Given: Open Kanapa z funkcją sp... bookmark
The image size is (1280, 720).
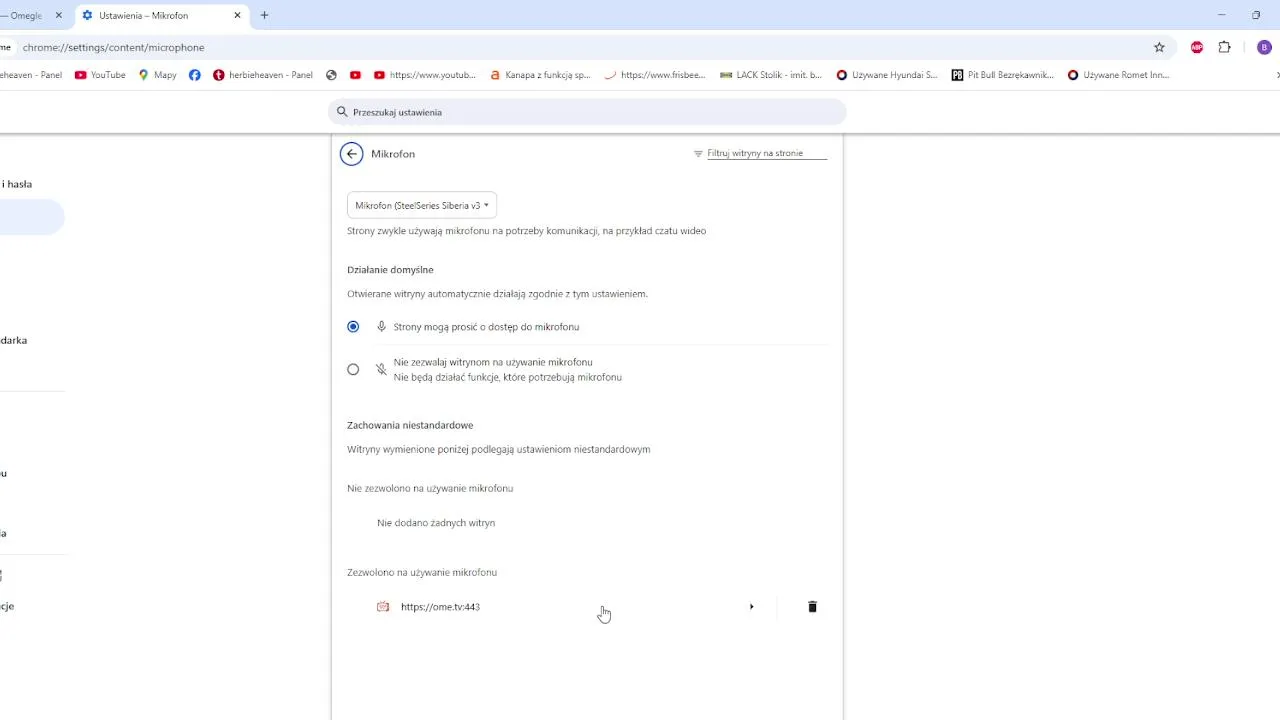Looking at the screenshot, I should coord(540,75).
